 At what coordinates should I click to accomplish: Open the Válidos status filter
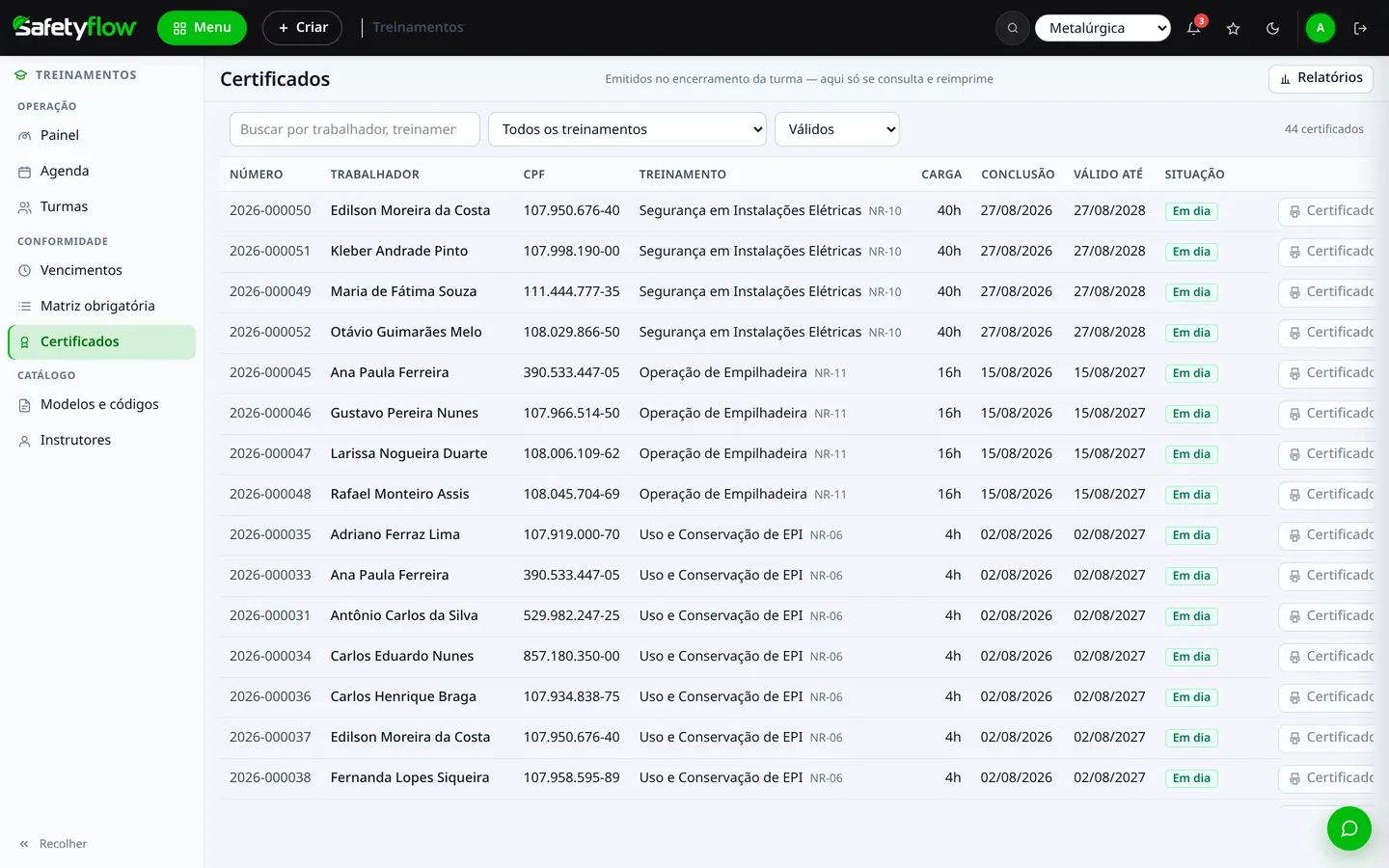coord(837,129)
